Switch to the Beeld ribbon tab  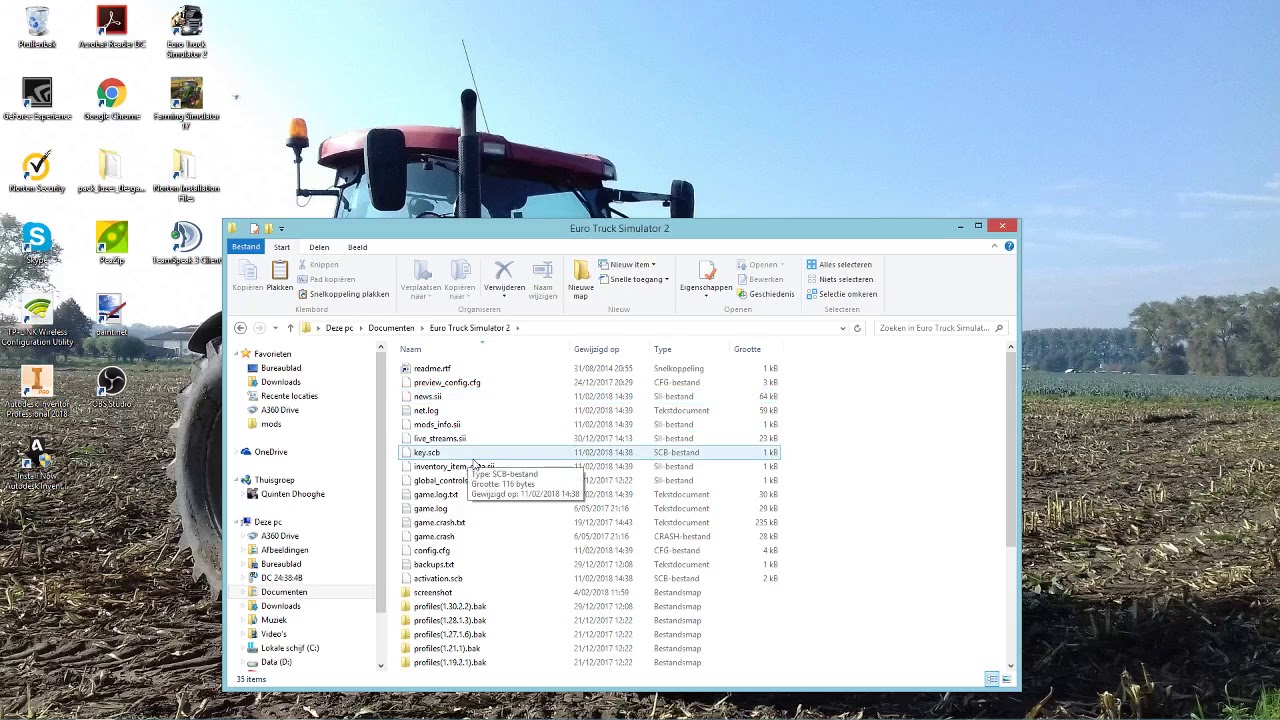(357, 247)
